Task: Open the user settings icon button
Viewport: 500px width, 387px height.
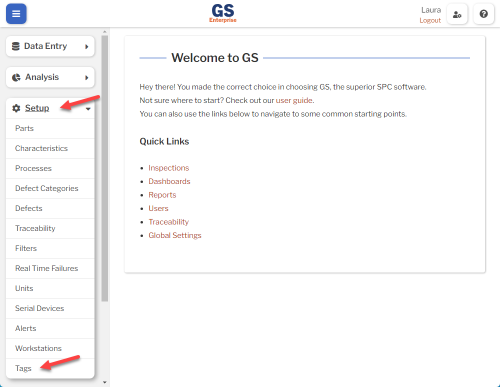Action: pyautogui.click(x=457, y=14)
